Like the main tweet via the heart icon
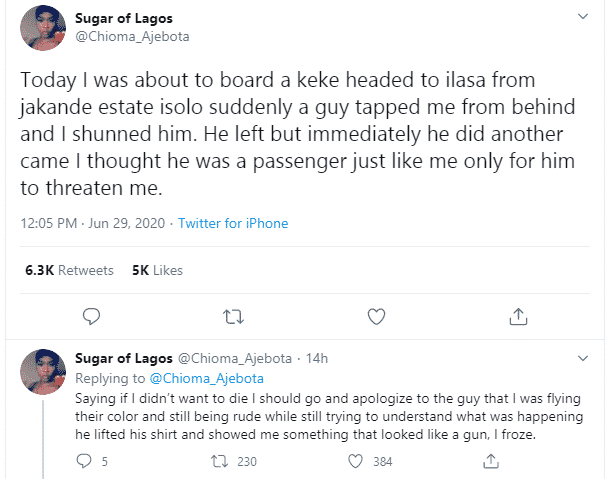The image size is (607, 479). tap(376, 316)
